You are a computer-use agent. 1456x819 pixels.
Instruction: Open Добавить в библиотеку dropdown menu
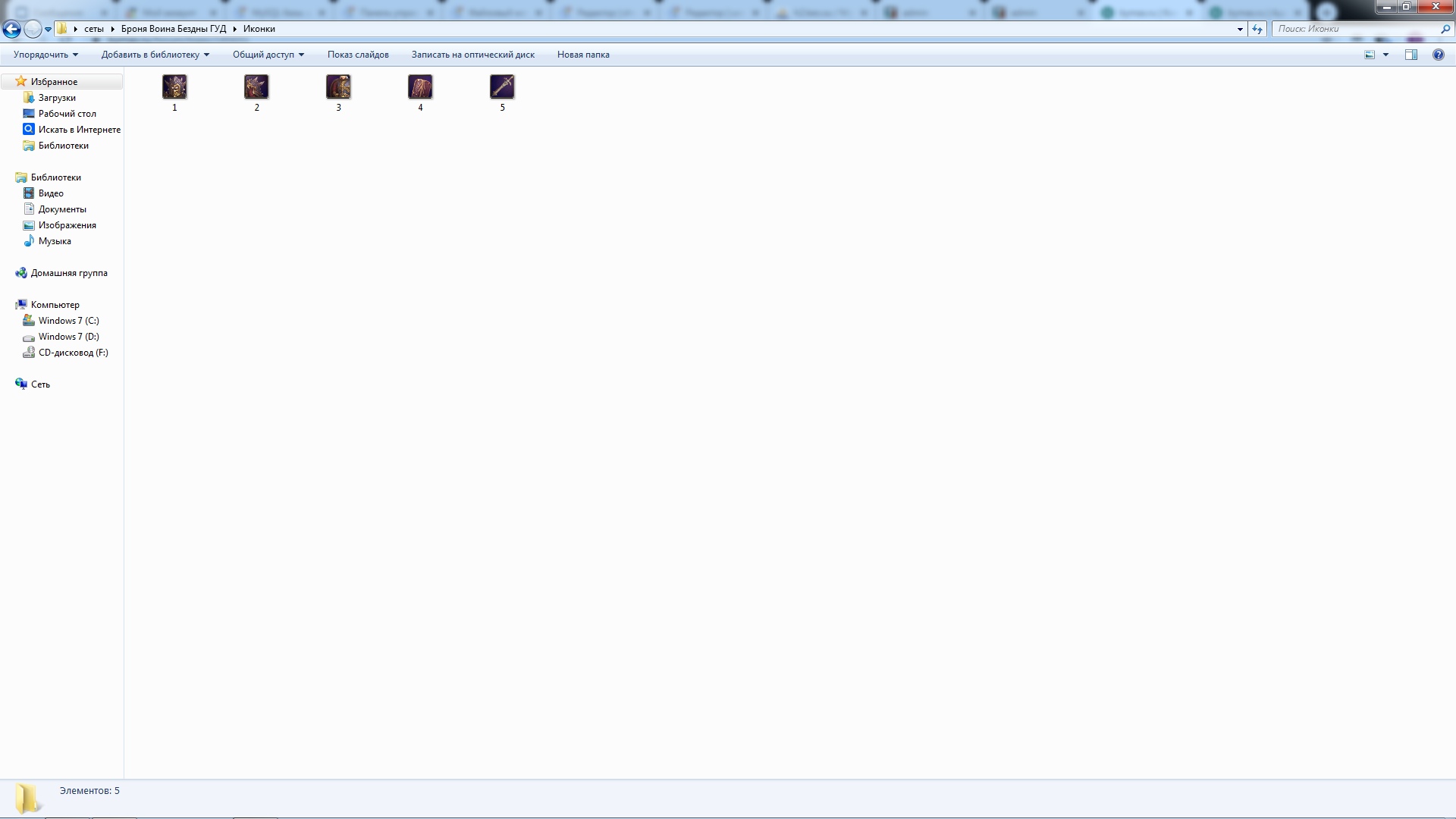coord(155,55)
